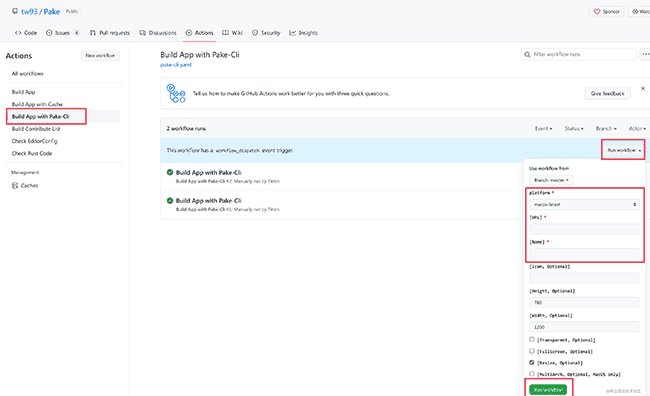The width and height of the screenshot is (650, 396).
Task: Click the workflow diagram icon in feedback banner
Action: click(176, 93)
